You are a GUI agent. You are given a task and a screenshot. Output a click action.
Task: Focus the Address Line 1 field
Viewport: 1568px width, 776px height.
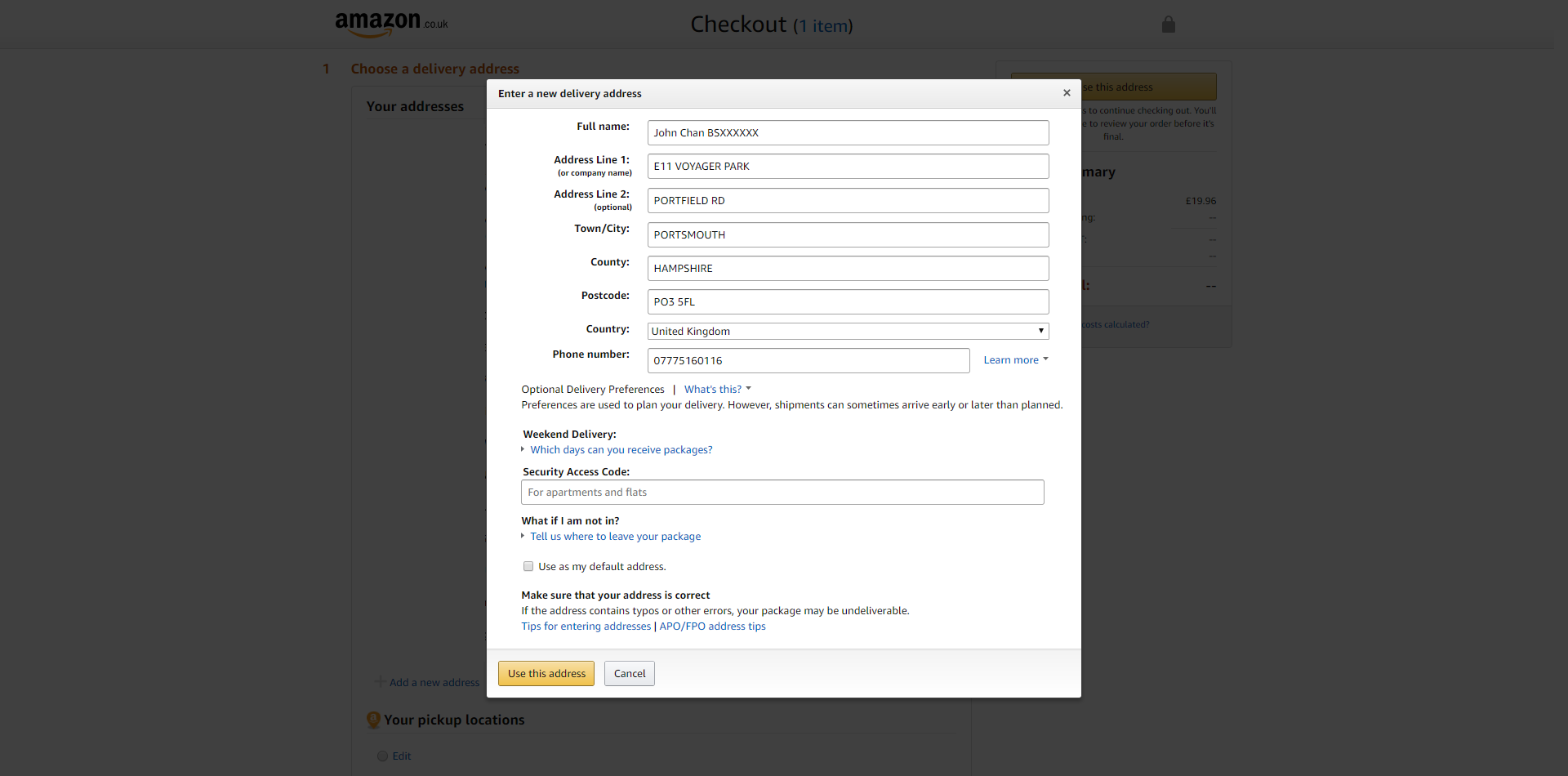[x=847, y=167]
